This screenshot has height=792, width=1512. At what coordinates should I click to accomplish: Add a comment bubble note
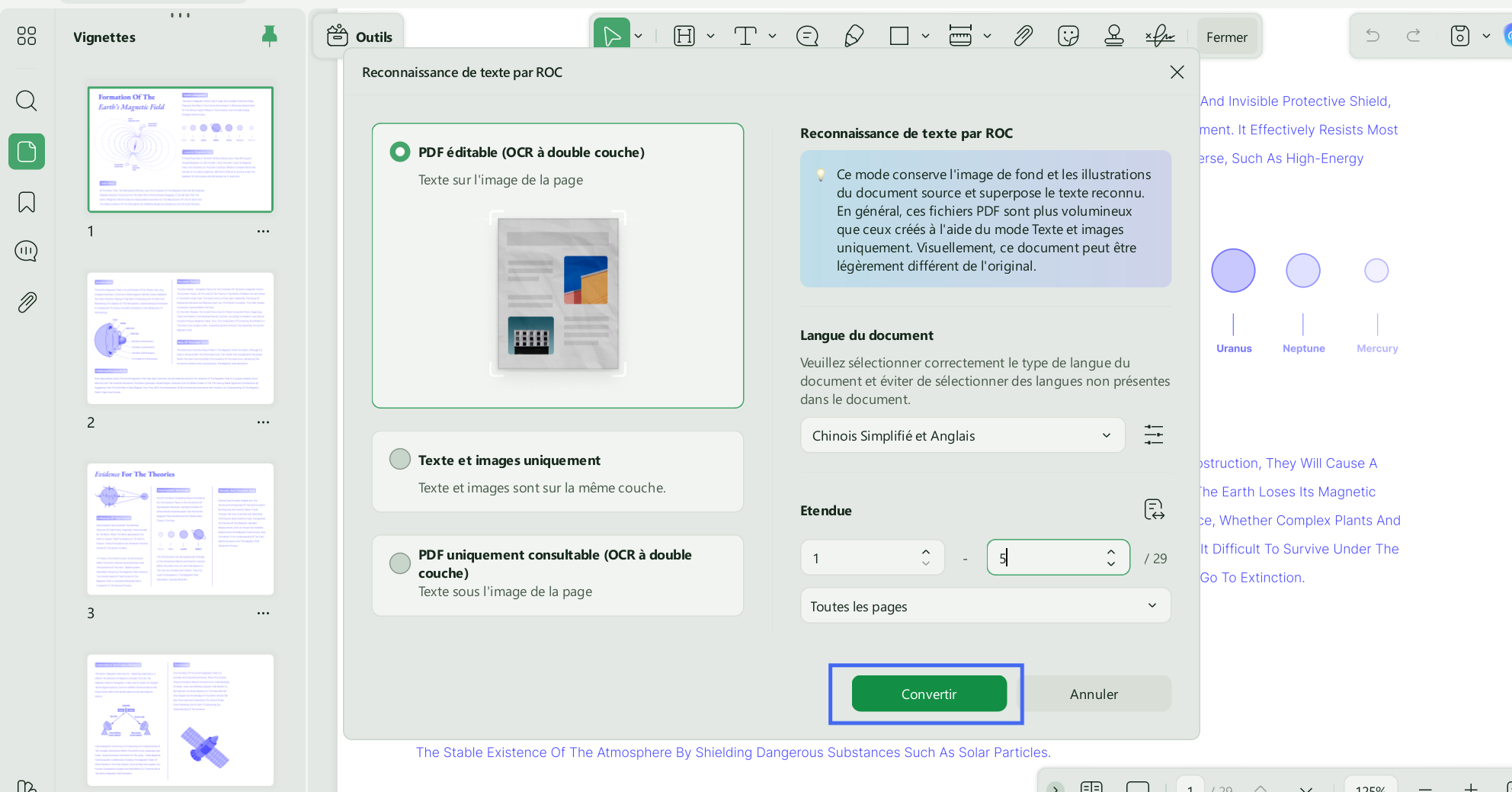(x=807, y=36)
